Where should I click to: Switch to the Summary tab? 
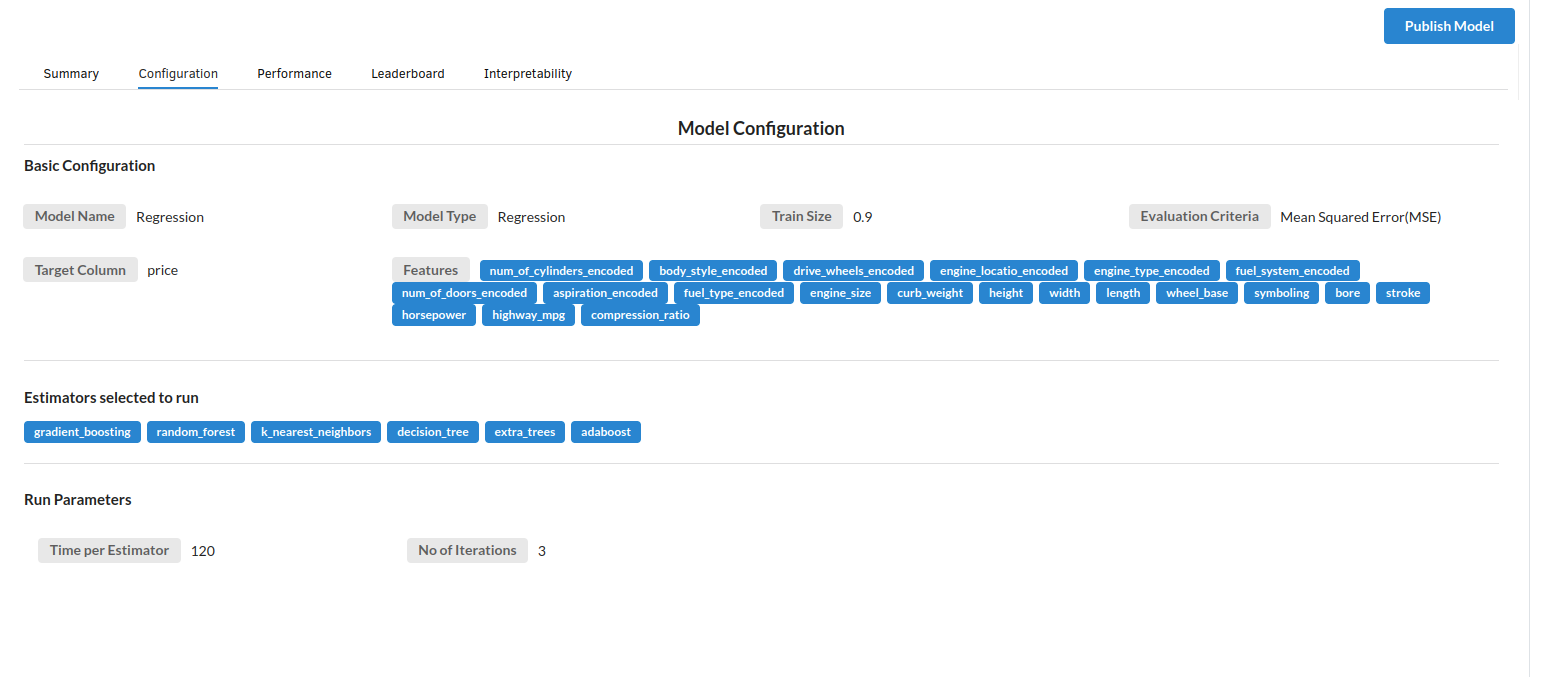point(71,74)
